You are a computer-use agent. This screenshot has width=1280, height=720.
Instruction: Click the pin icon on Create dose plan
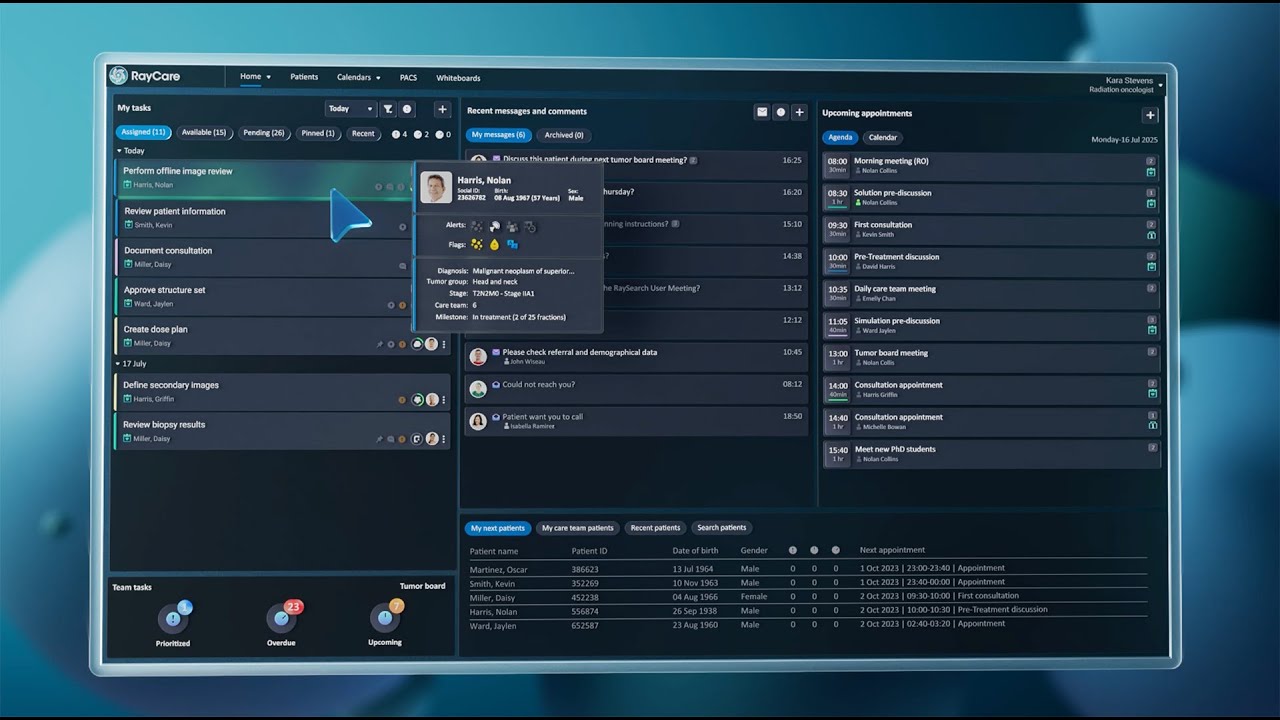point(379,344)
